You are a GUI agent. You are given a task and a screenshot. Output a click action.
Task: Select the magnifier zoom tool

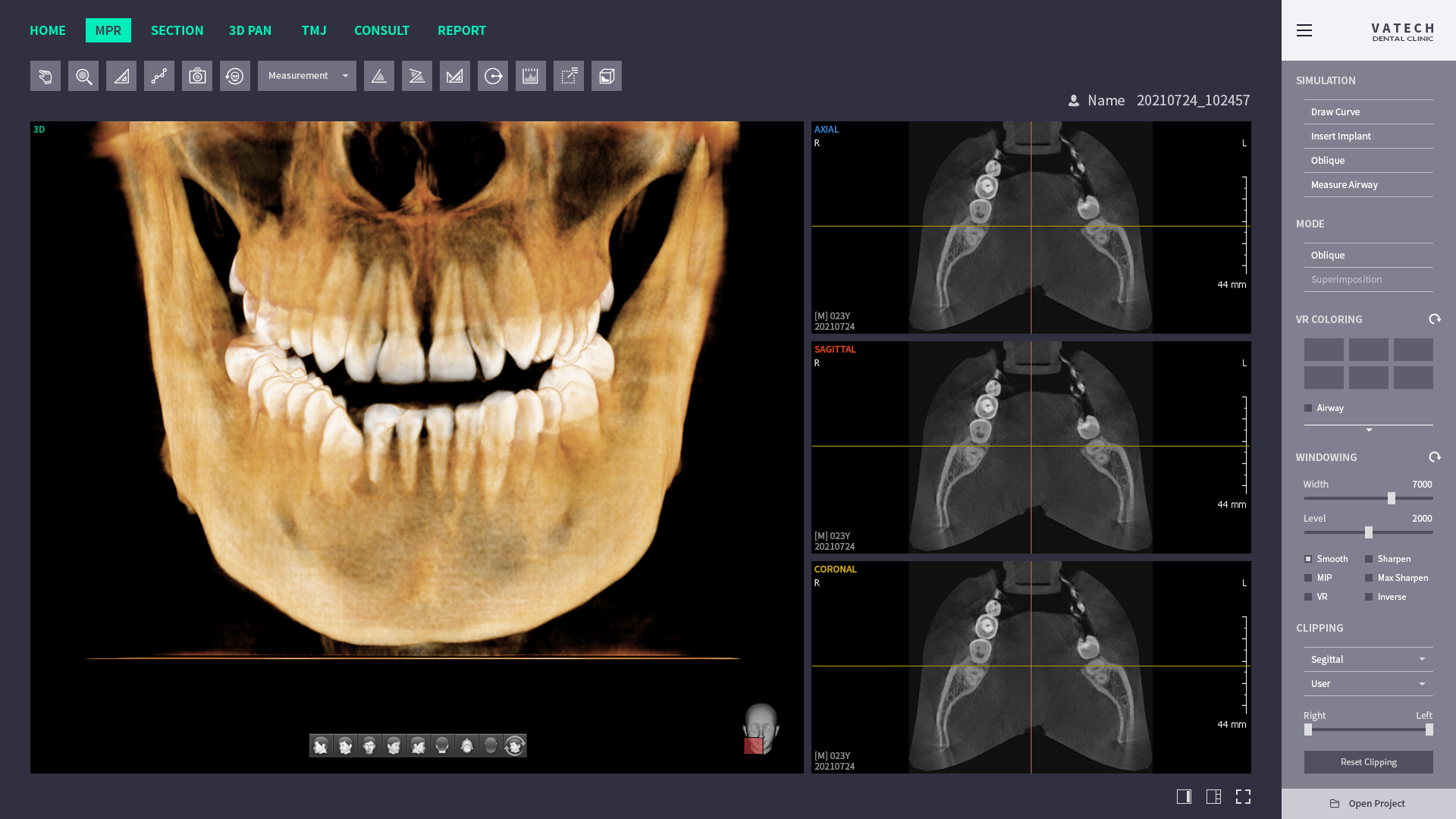(x=83, y=76)
